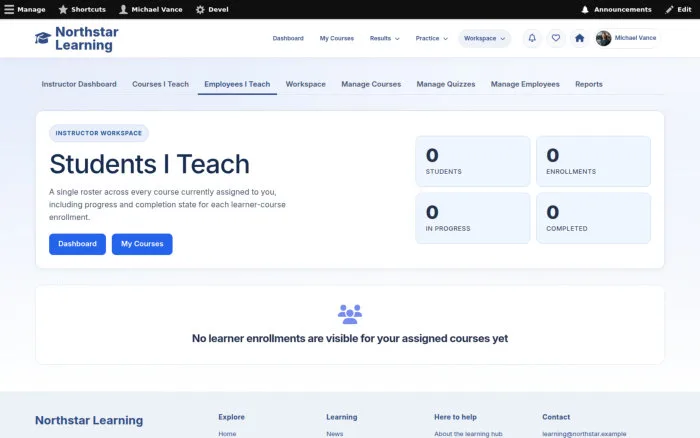The width and height of the screenshot is (700, 438).
Task: Open the Manage Courses tab
Action: [x=371, y=84]
